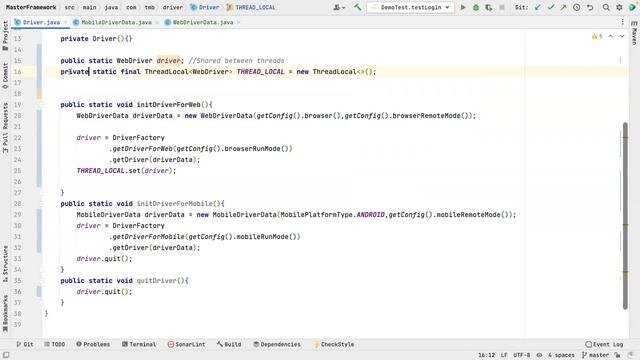
Task: Click the THREAD_LOCAL field breadcrumb
Action: click(251, 7)
